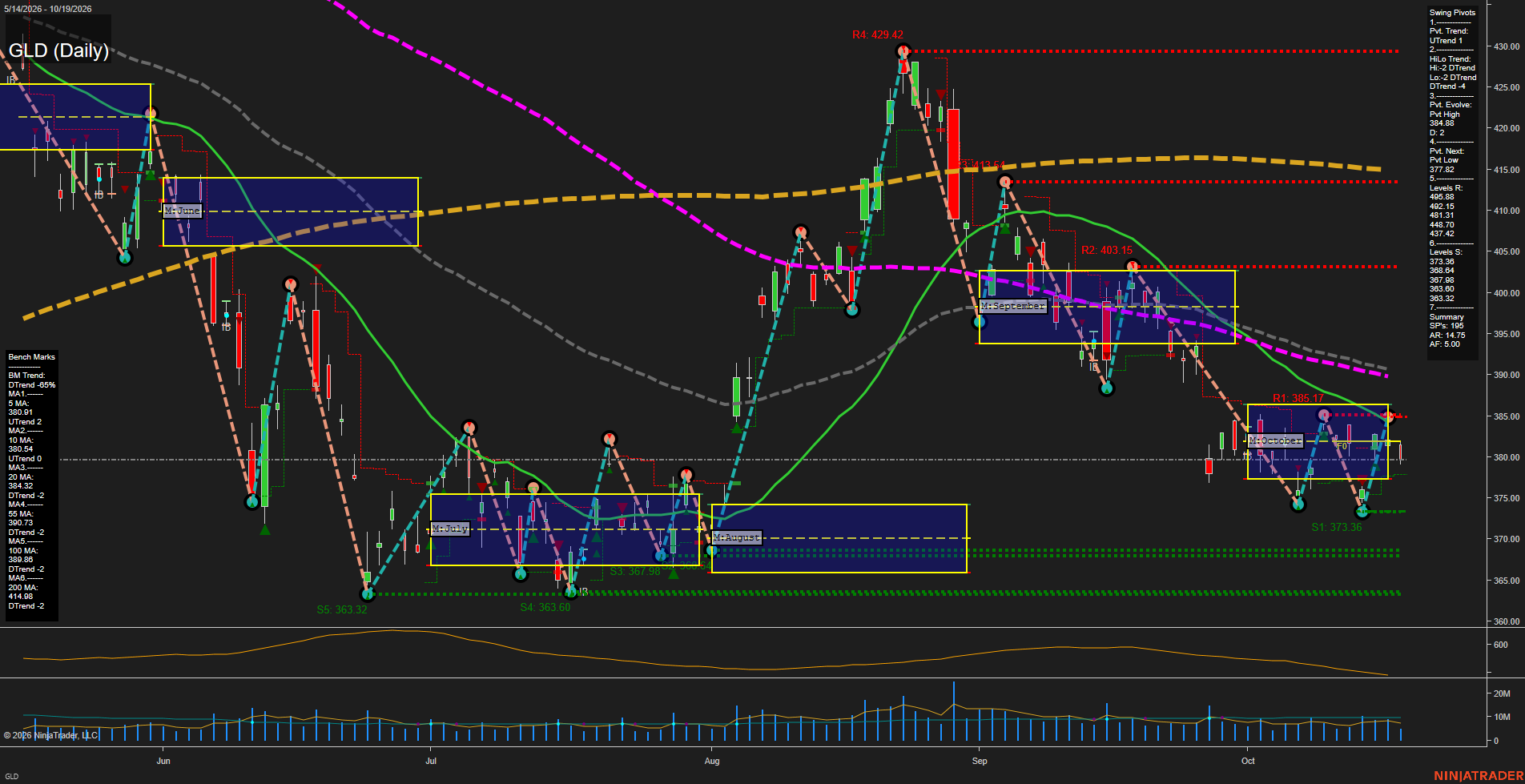This screenshot has height=784, width=1525.
Task: Click the Summary SP's: 195 entry
Action: [1447, 326]
